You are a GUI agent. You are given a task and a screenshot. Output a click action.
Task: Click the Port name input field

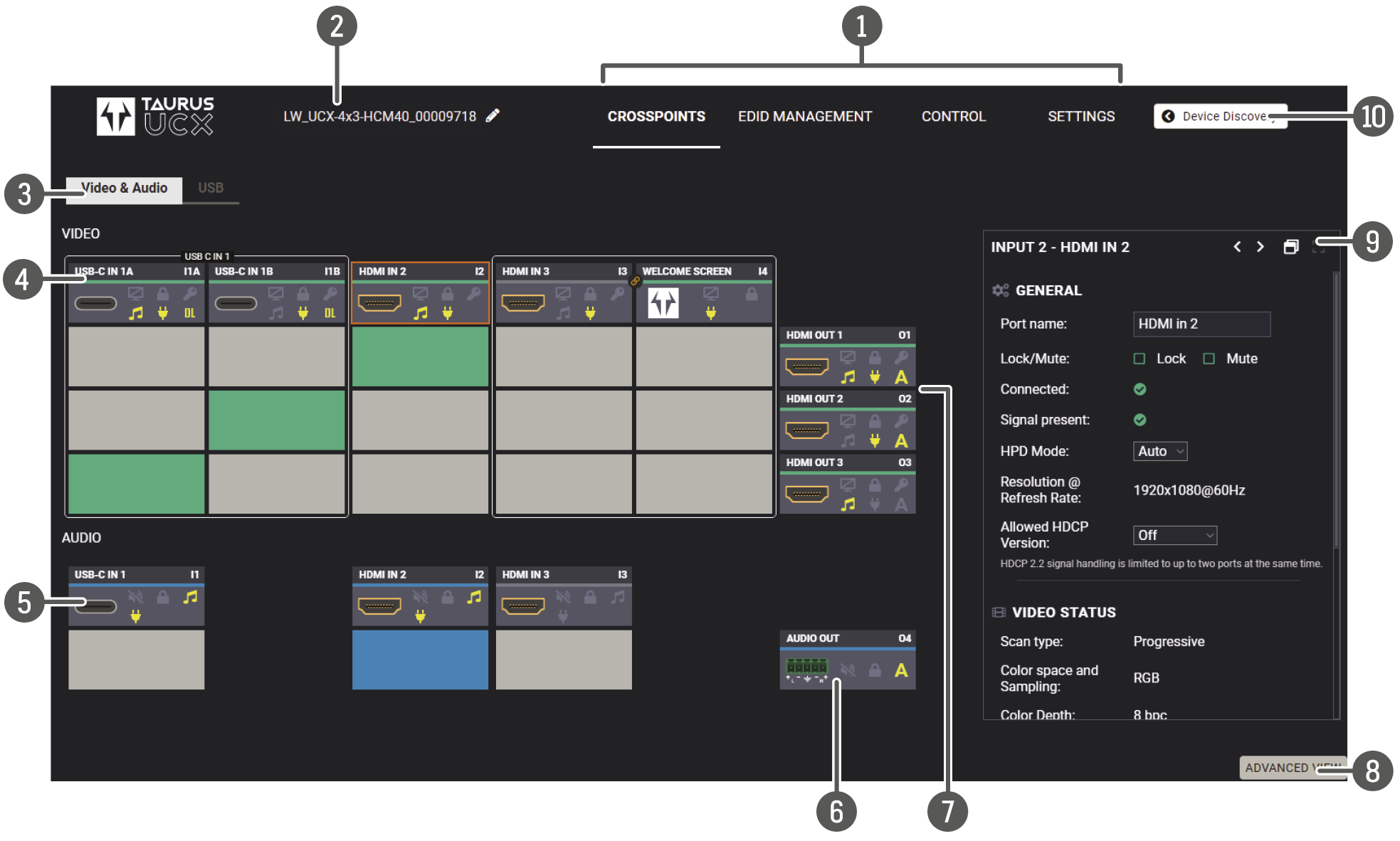coord(1201,324)
